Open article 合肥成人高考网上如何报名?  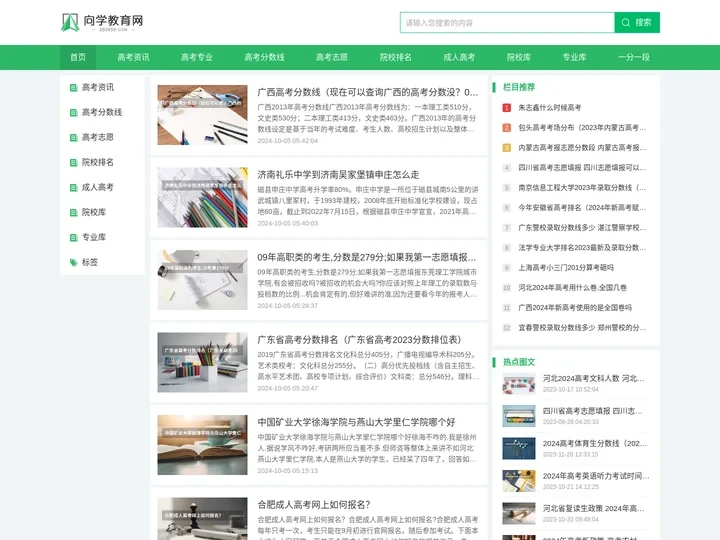[x=314, y=505]
